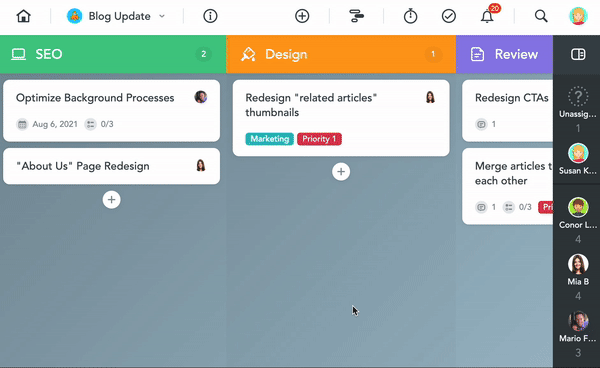Open the user profile avatar menu

coord(578,16)
